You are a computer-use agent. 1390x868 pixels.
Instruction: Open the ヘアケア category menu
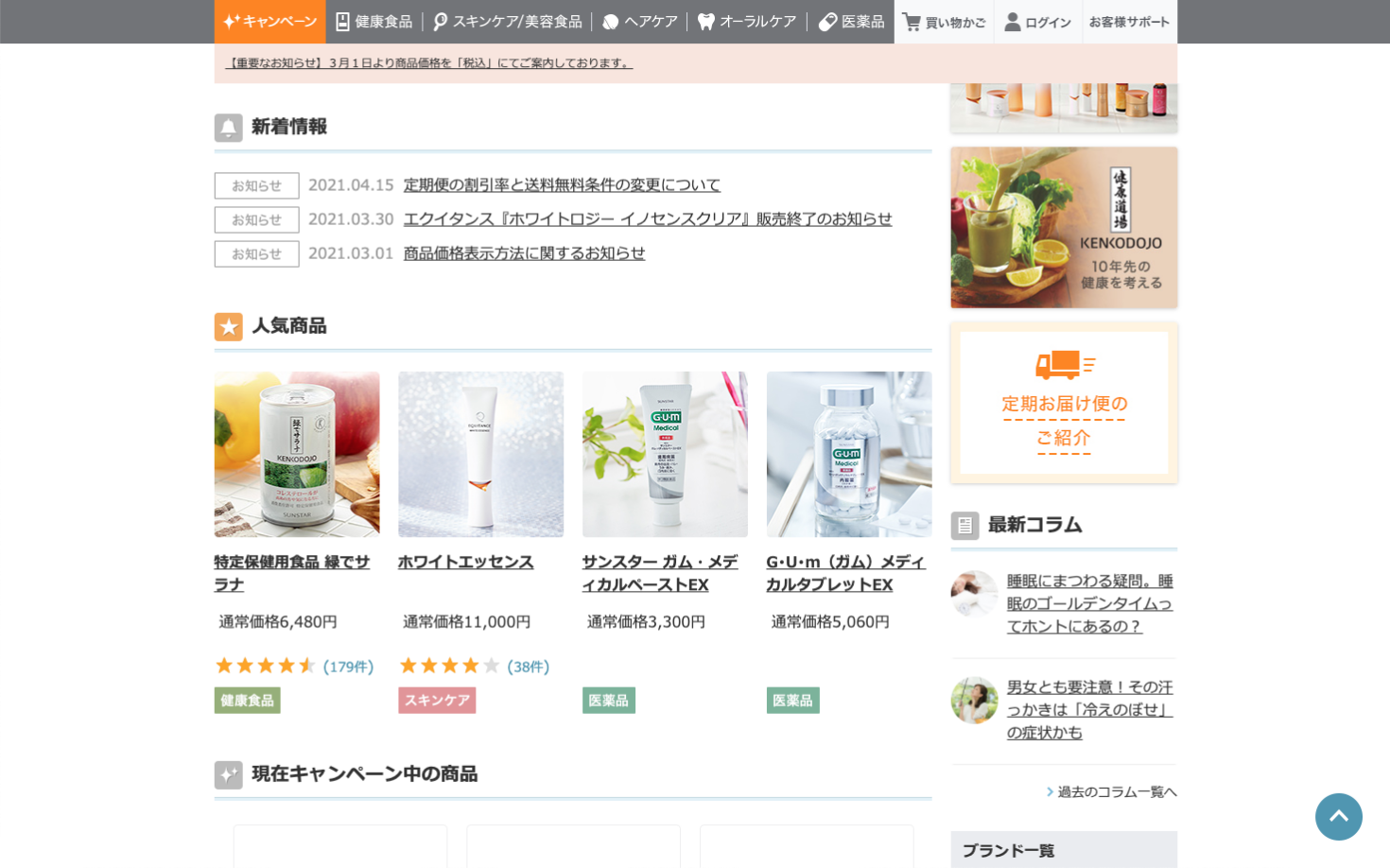pos(640,22)
